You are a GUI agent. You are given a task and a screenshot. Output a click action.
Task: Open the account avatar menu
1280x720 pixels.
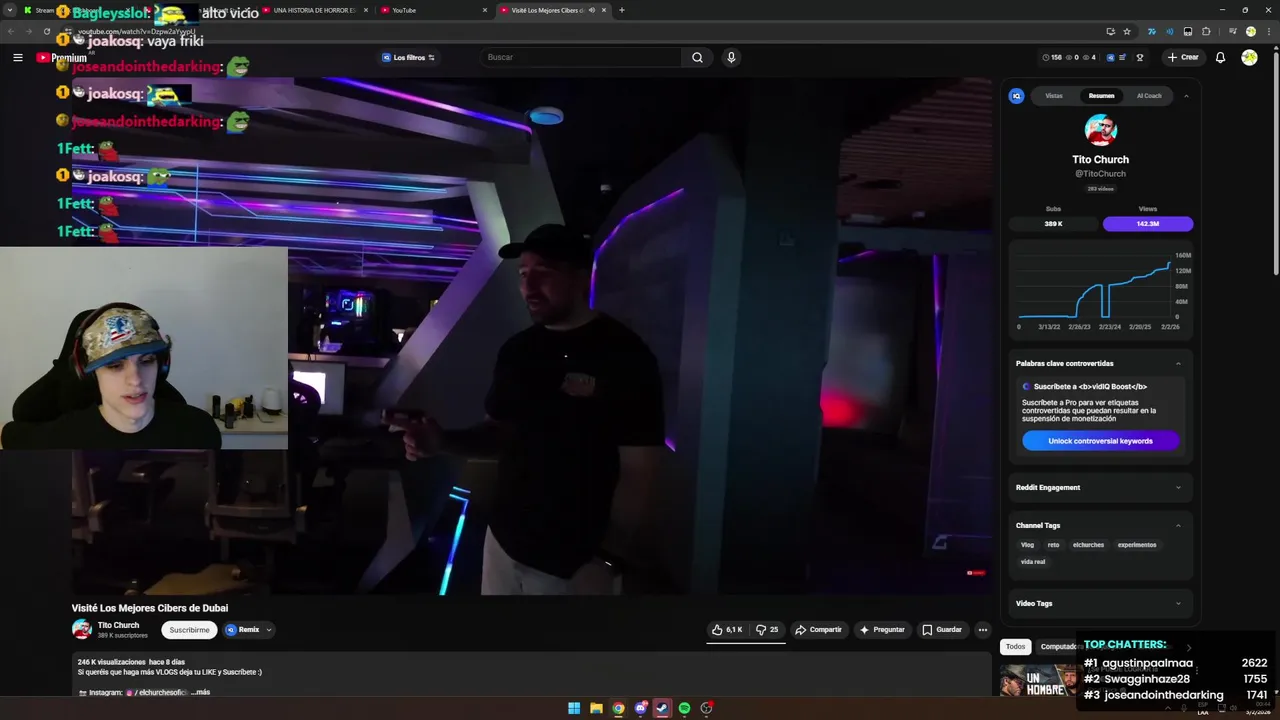tap(1249, 57)
